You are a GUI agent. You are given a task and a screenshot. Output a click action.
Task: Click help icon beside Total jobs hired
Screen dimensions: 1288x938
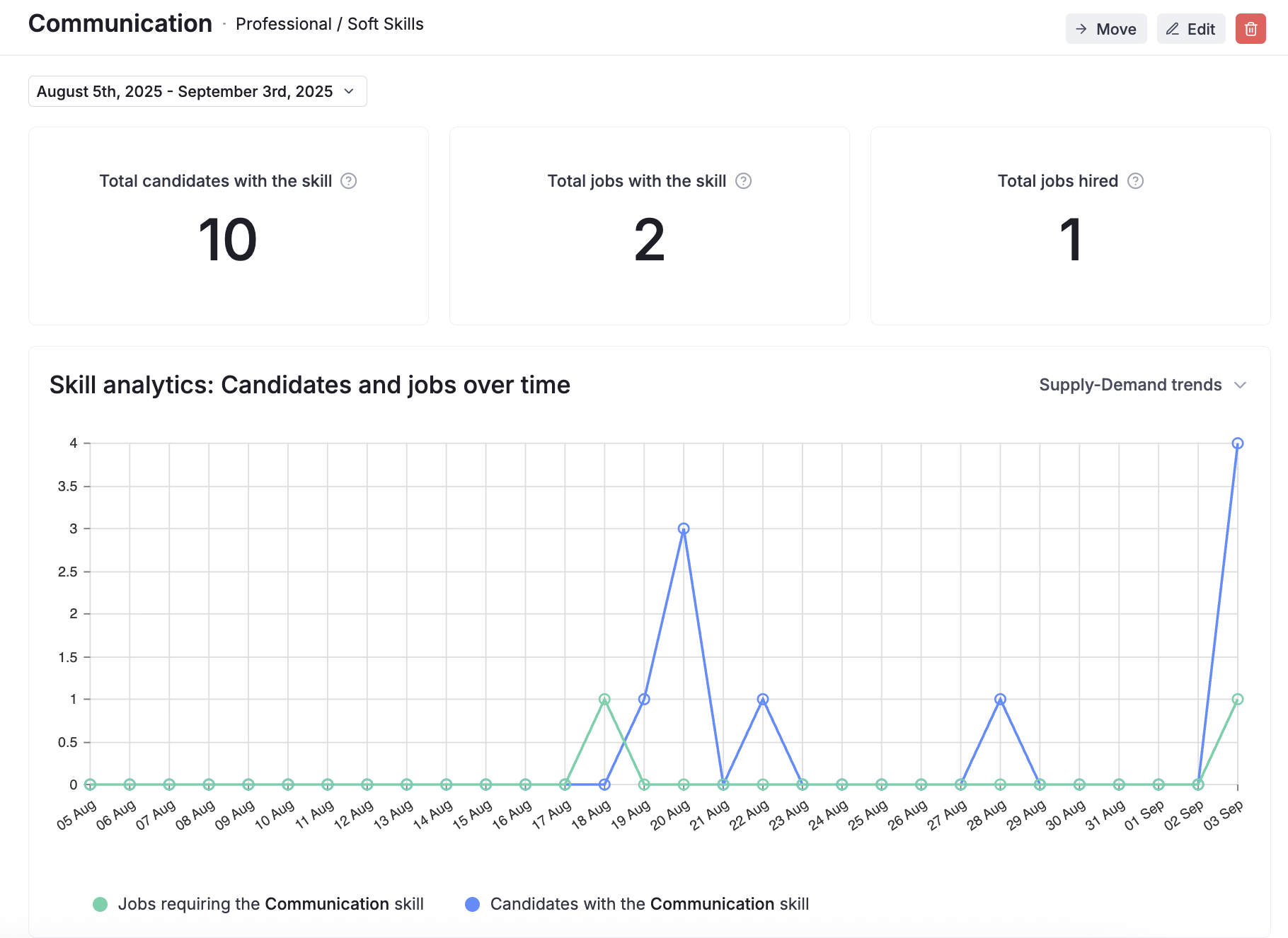point(1135,181)
